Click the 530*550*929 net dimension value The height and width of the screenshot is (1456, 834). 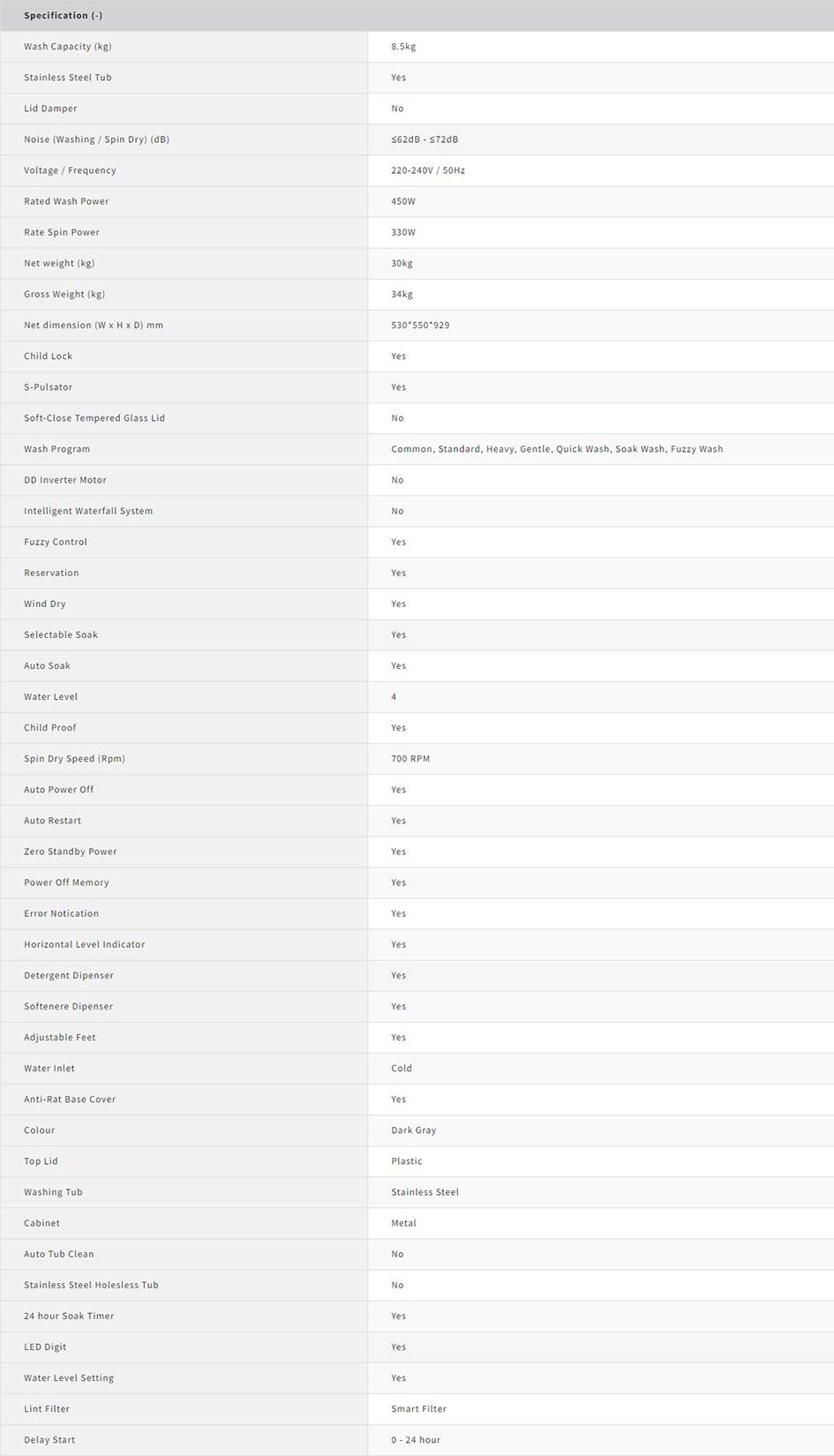pos(420,325)
